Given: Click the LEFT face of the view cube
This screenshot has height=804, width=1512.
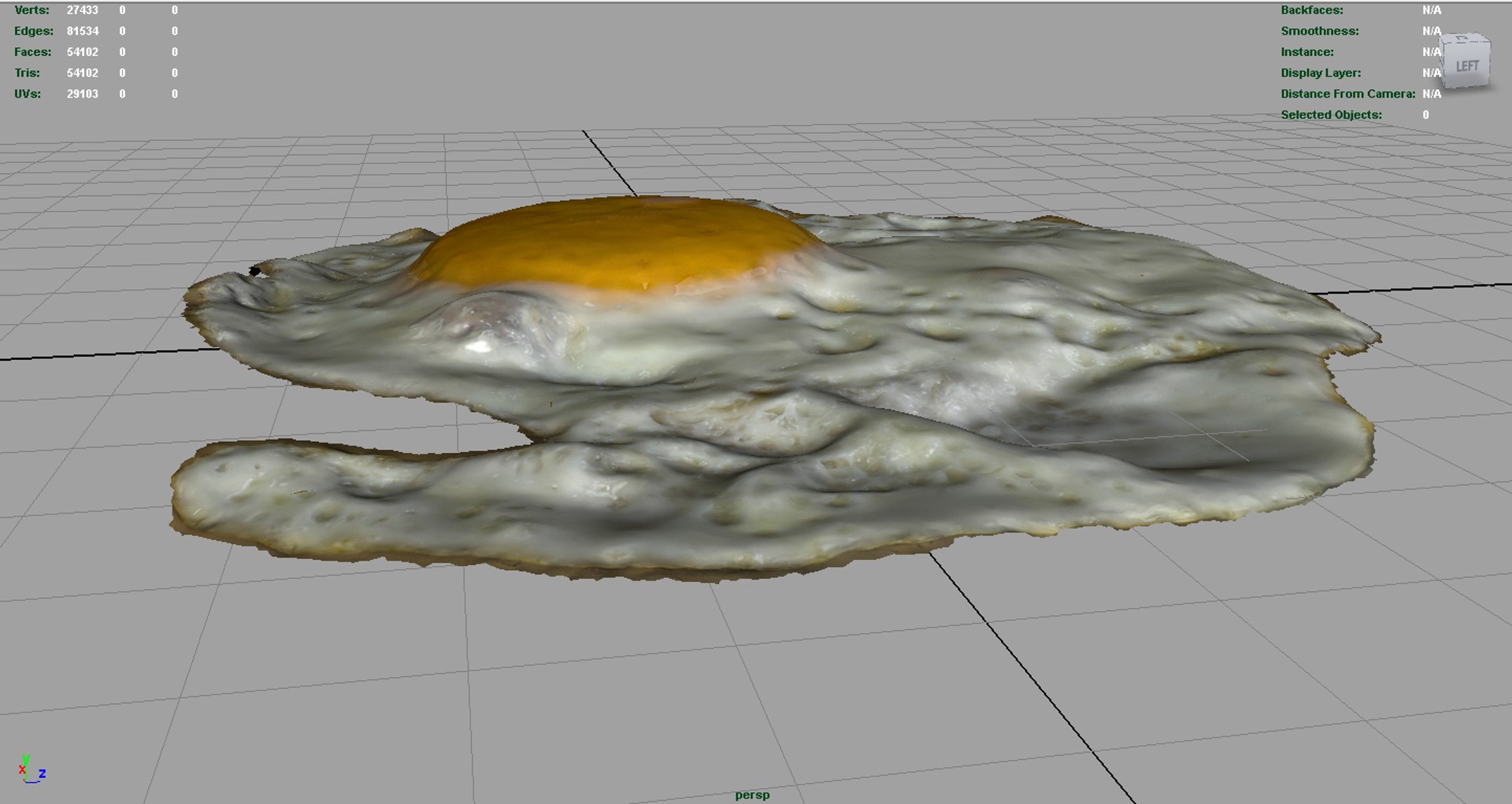Looking at the screenshot, I should tap(1466, 65).
